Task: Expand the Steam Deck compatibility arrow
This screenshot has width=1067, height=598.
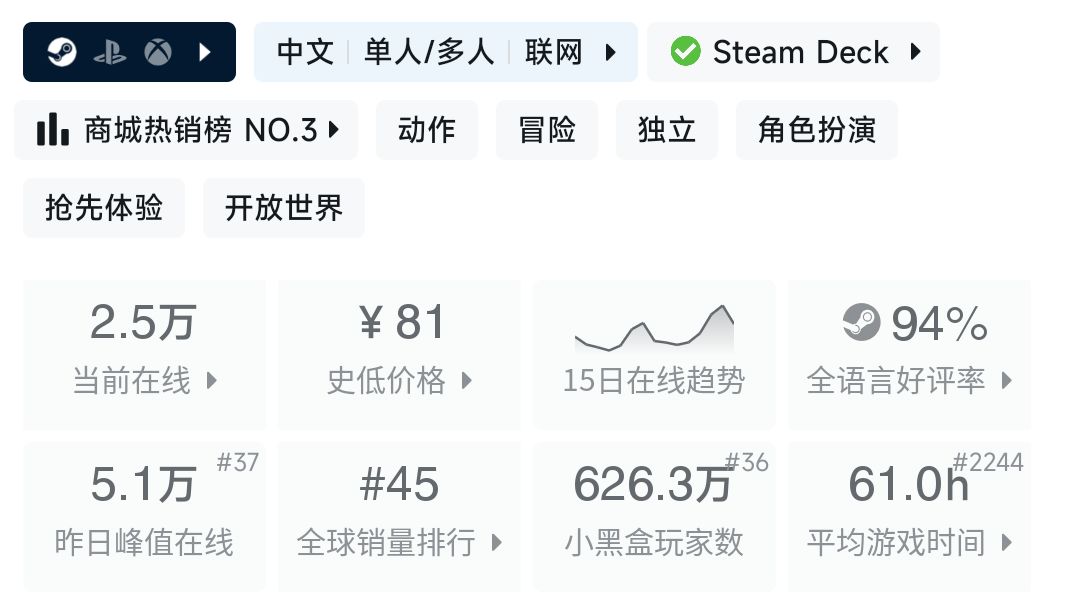Action: 915,52
